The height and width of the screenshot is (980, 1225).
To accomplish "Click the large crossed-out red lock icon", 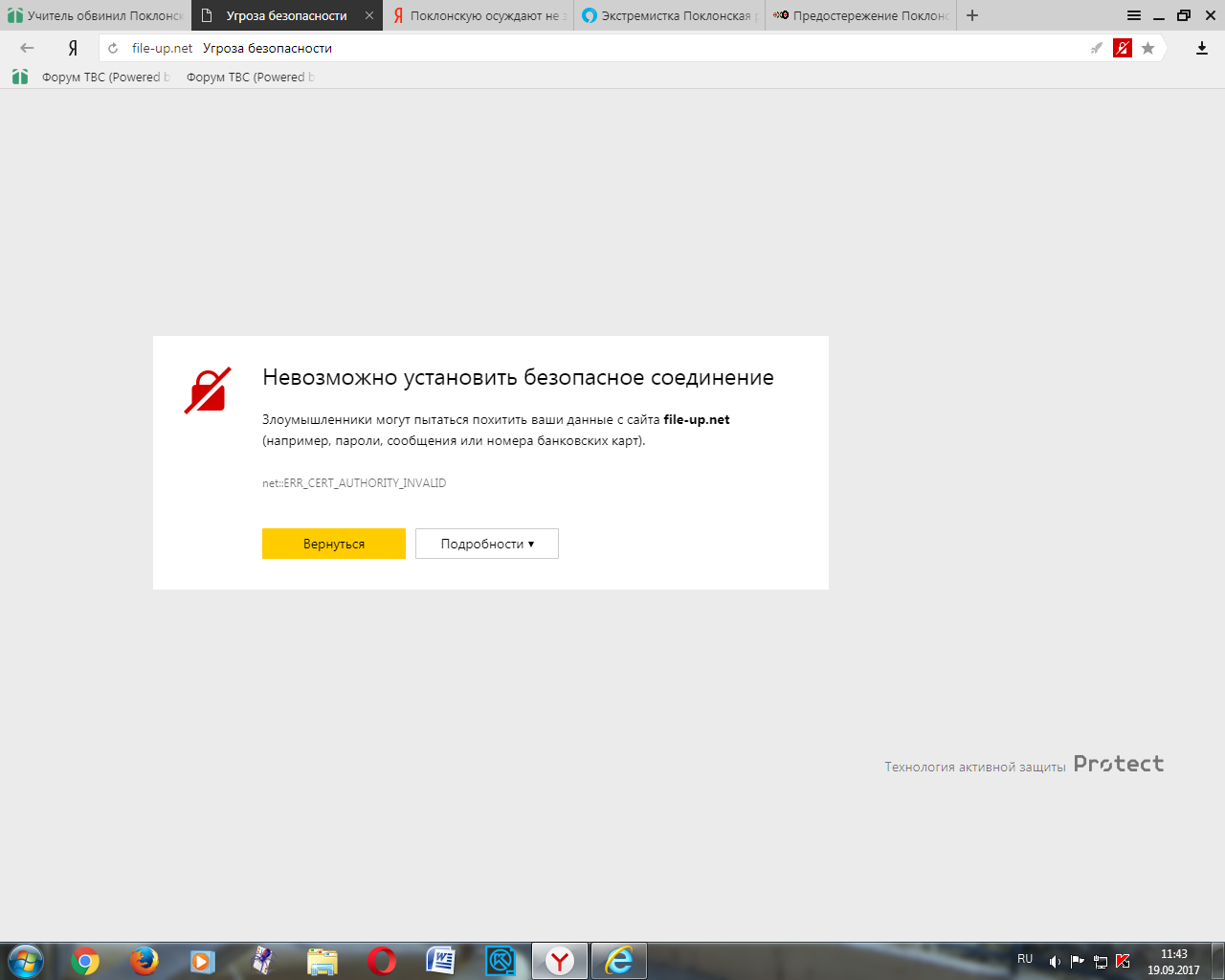I will click(208, 390).
